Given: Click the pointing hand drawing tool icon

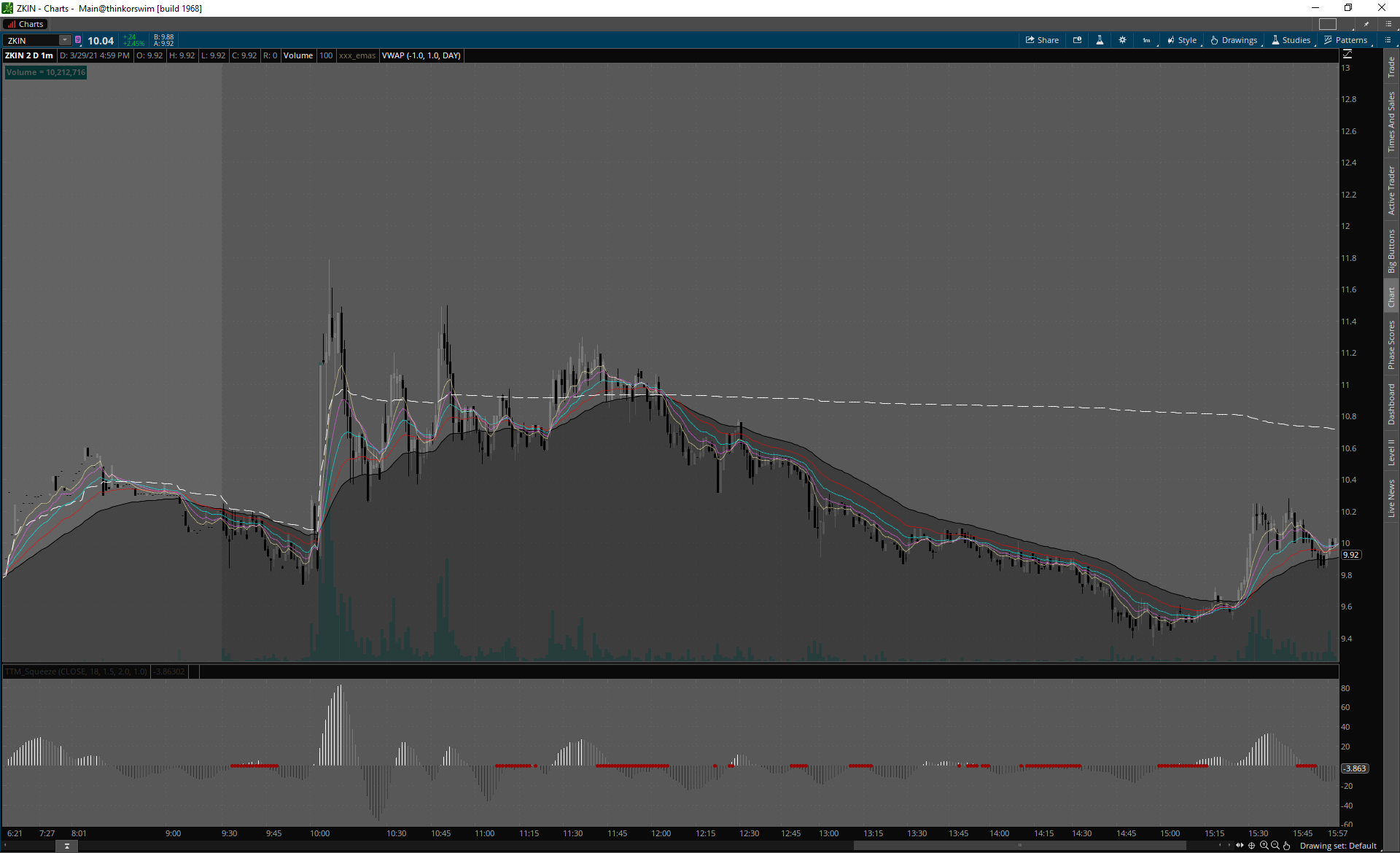Looking at the screenshot, I should click(1287, 846).
